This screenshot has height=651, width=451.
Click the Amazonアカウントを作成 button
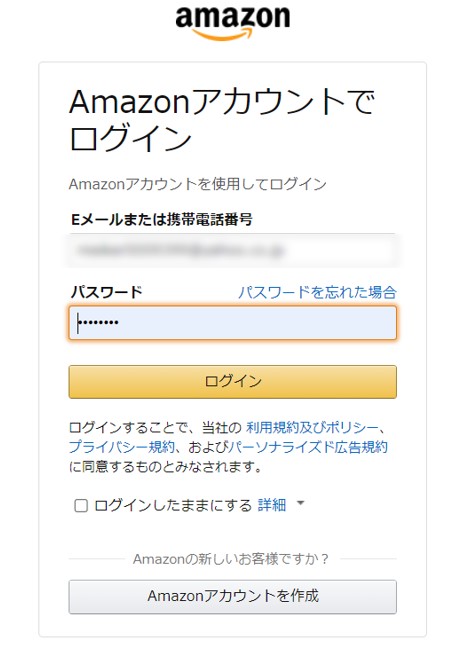point(233,596)
